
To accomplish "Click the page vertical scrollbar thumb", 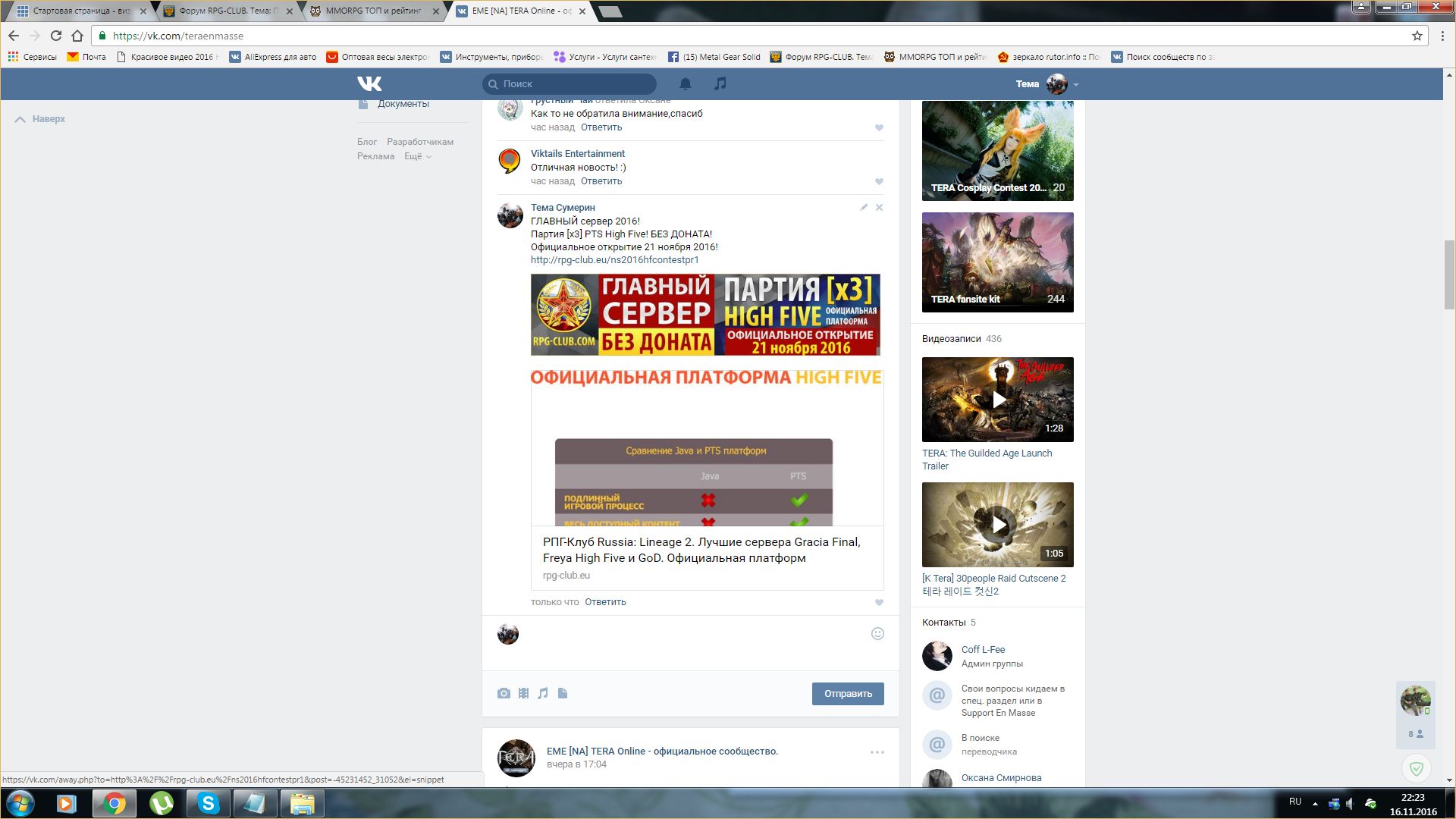I will click(x=1449, y=275).
